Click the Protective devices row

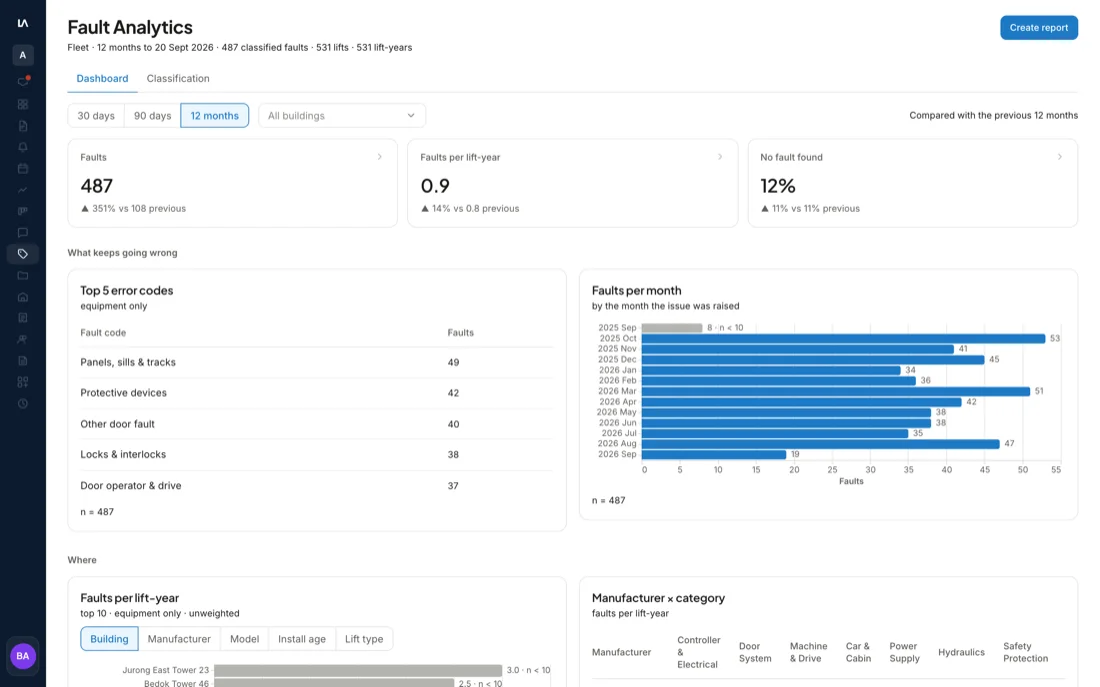point(316,393)
